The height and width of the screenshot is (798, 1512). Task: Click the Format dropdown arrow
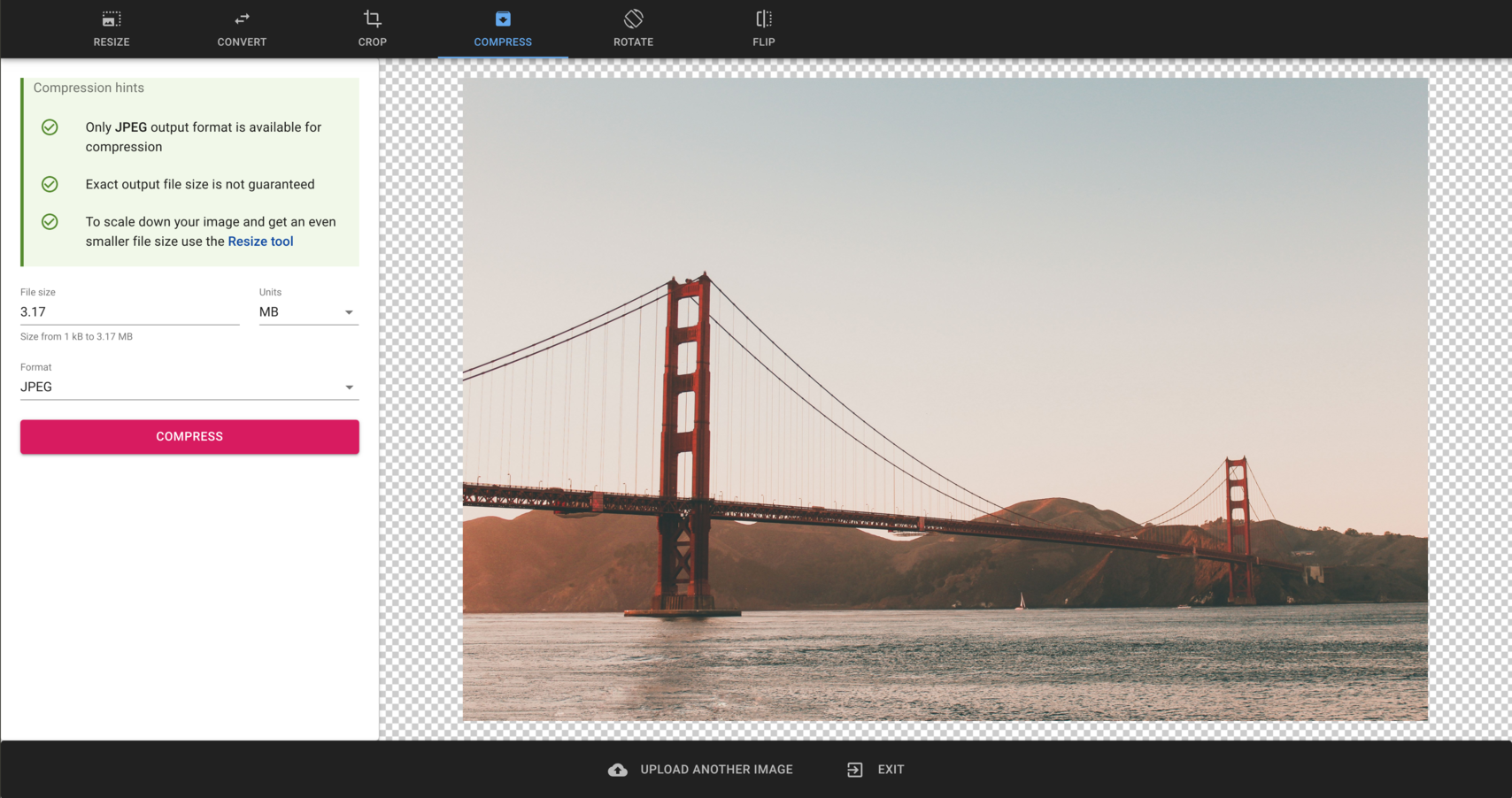pos(350,387)
